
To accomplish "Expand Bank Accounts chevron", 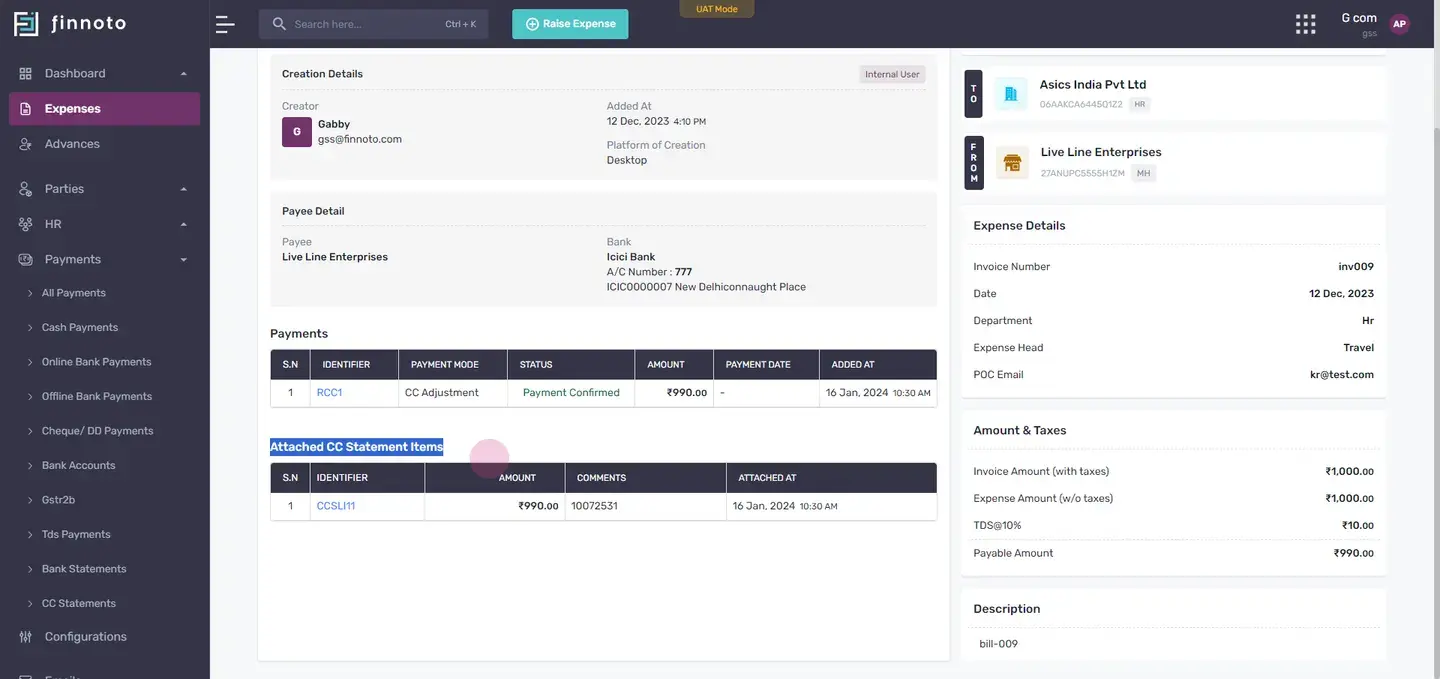I will (30, 466).
